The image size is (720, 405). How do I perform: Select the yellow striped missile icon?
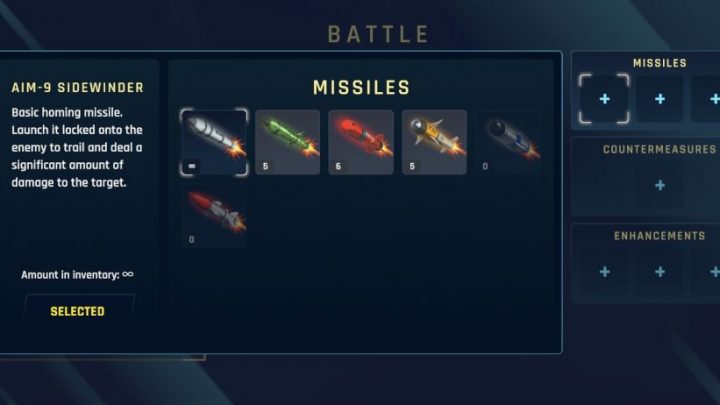(x=434, y=142)
